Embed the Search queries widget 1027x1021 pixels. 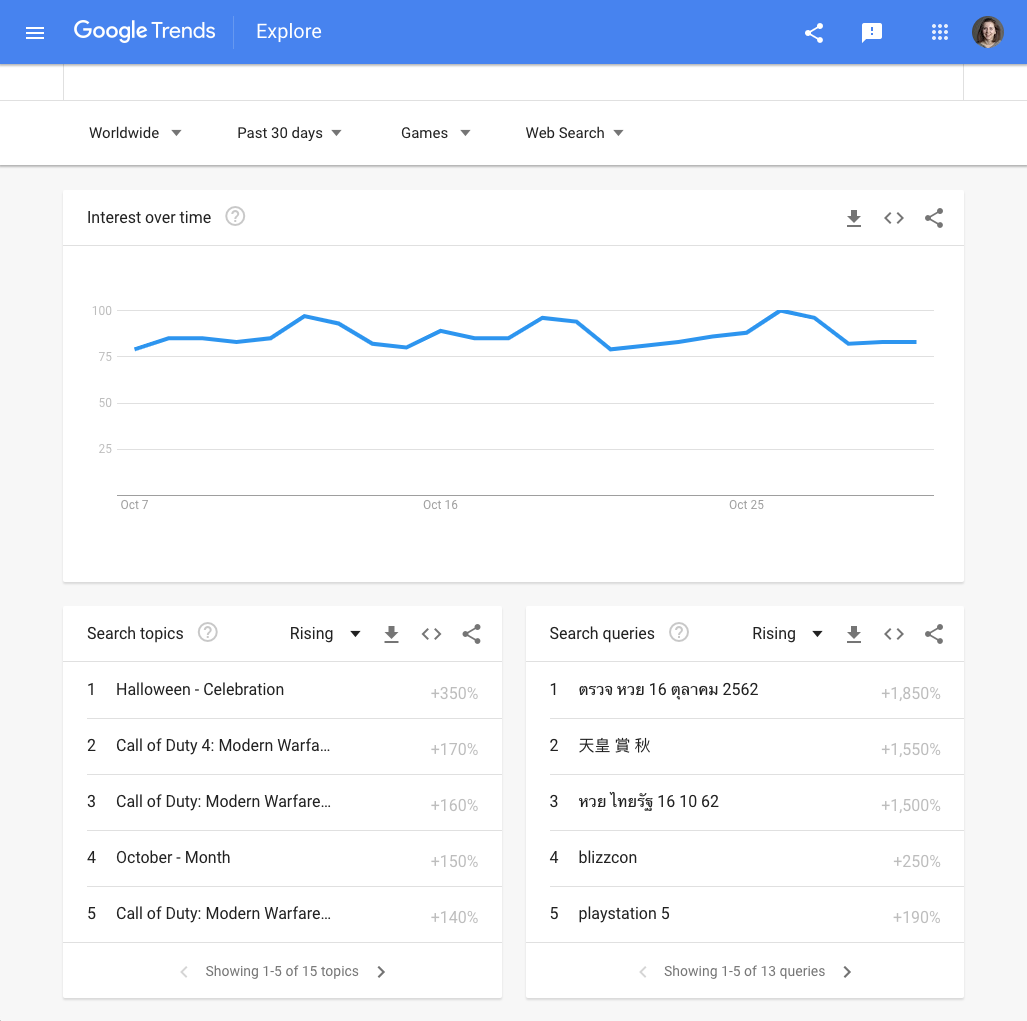pos(893,634)
